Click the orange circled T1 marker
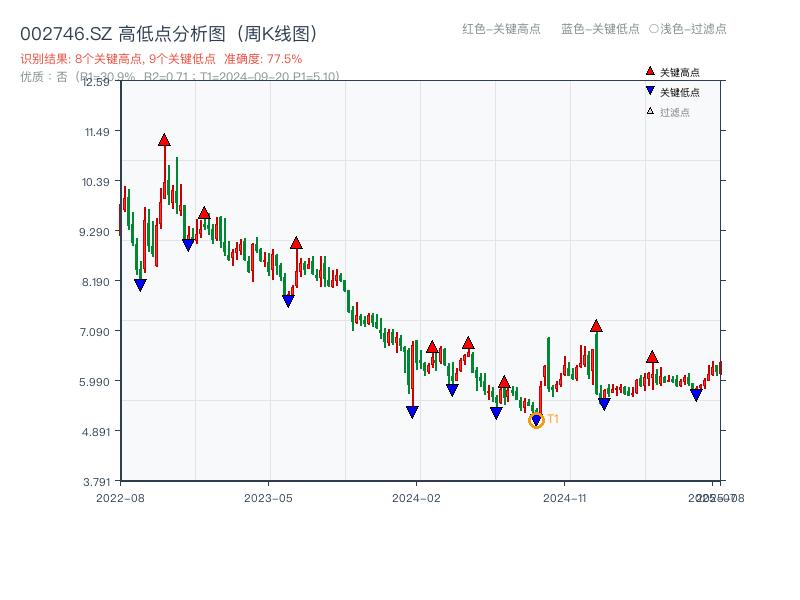This screenshot has height=600, width=800. click(x=536, y=421)
